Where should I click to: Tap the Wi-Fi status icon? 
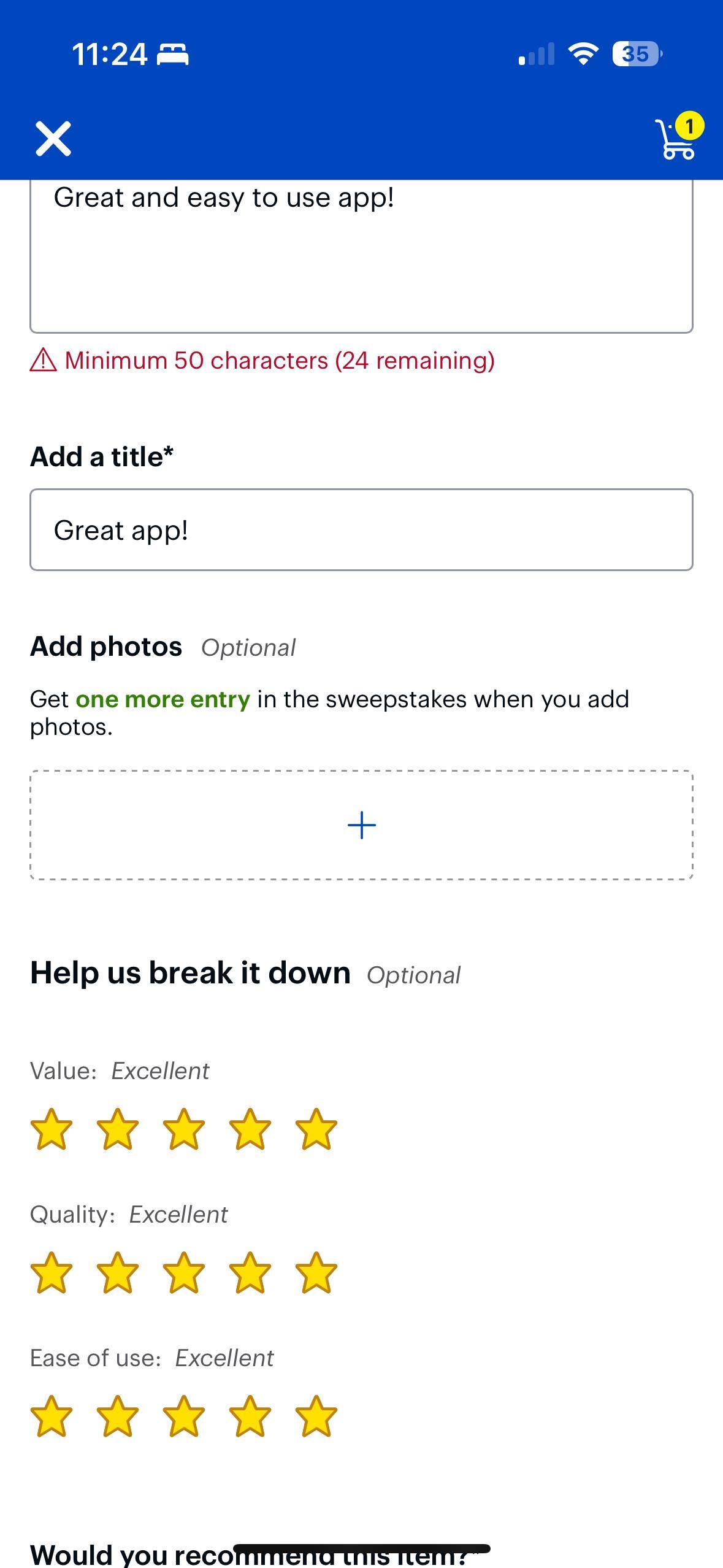[x=583, y=54]
